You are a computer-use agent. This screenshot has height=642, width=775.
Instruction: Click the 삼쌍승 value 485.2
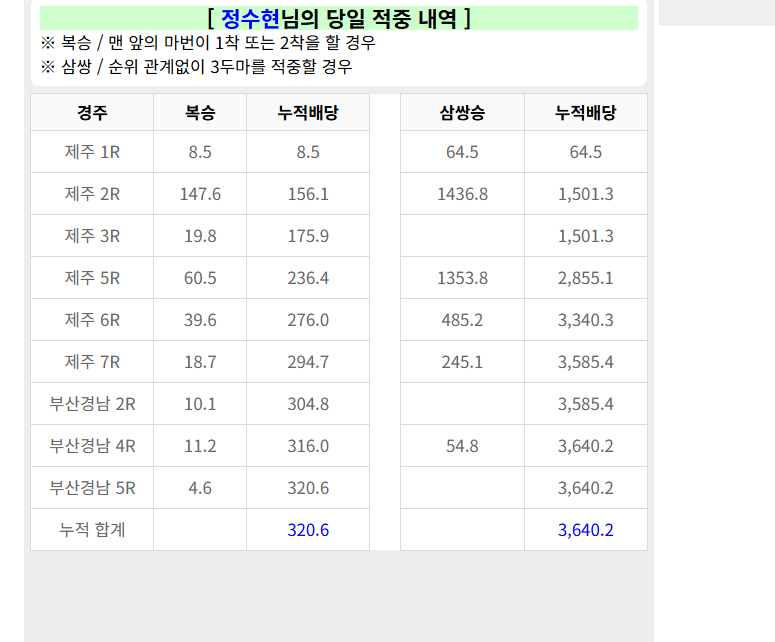(x=462, y=320)
